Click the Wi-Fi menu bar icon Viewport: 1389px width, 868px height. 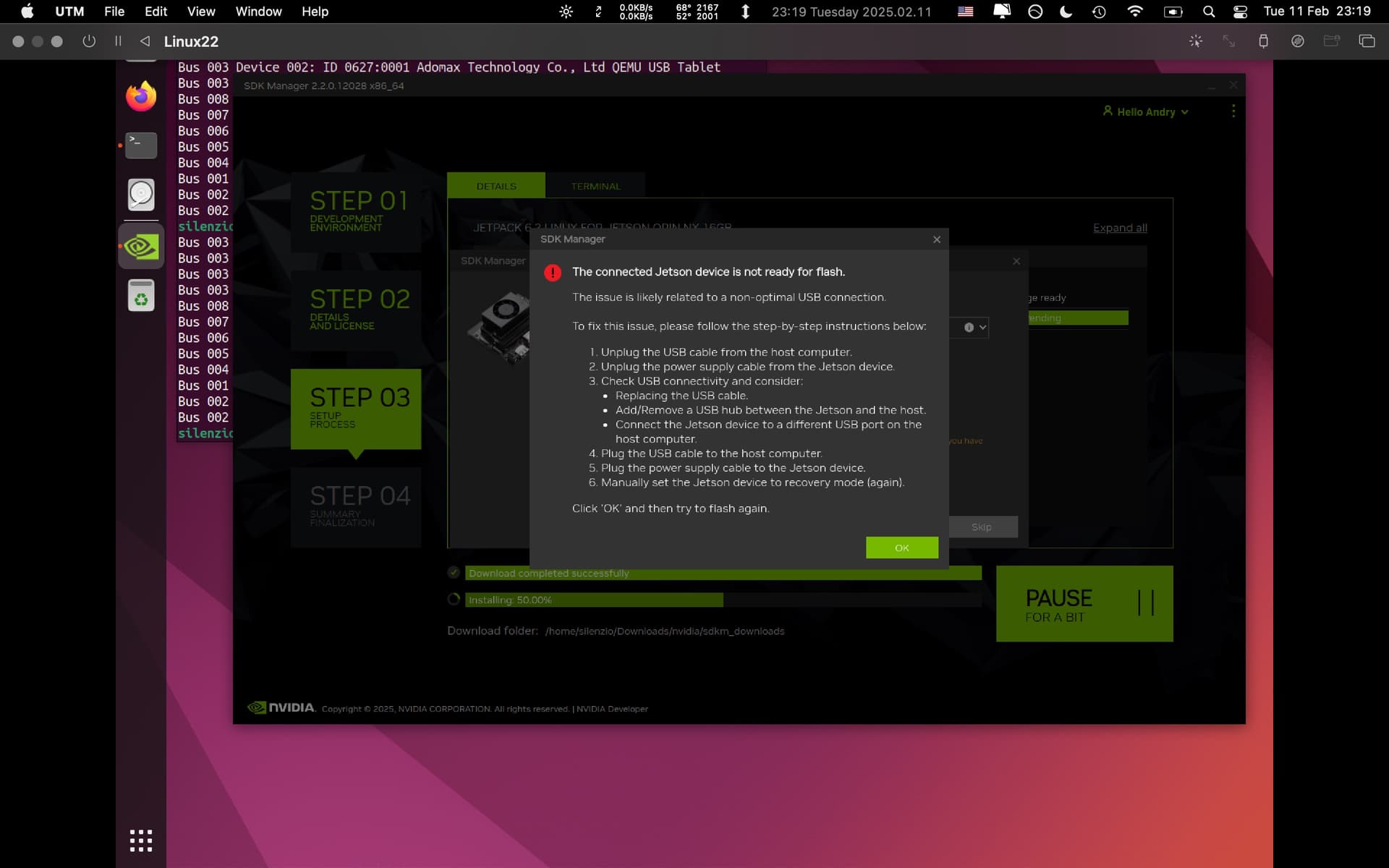1135,12
